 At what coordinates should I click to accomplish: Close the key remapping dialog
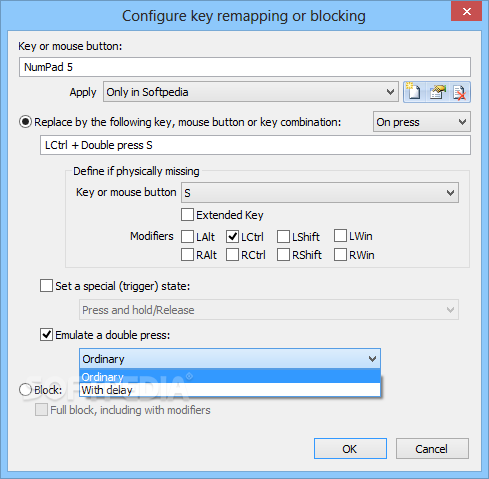tap(466, 11)
